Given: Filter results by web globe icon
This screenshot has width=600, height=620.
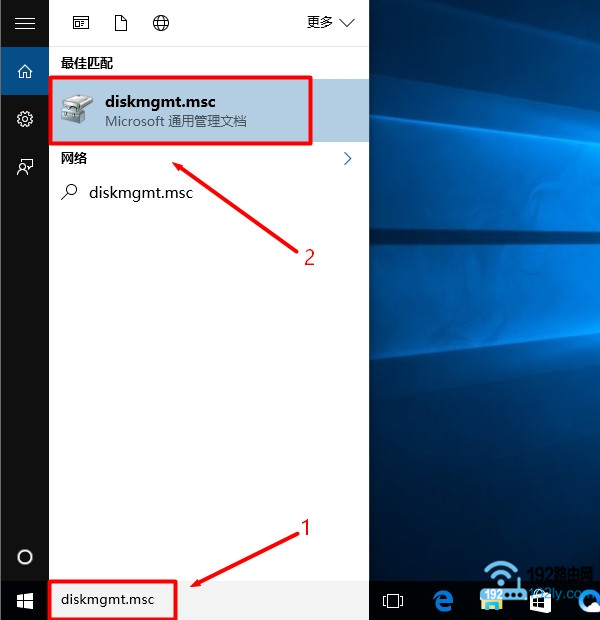Looking at the screenshot, I should click(x=161, y=23).
